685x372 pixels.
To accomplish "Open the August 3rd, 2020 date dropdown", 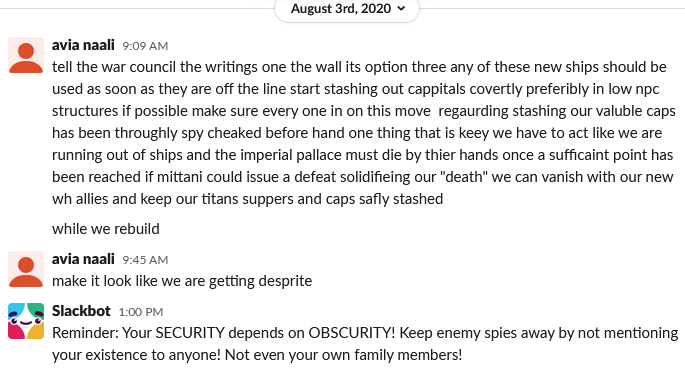I will click(347, 9).
